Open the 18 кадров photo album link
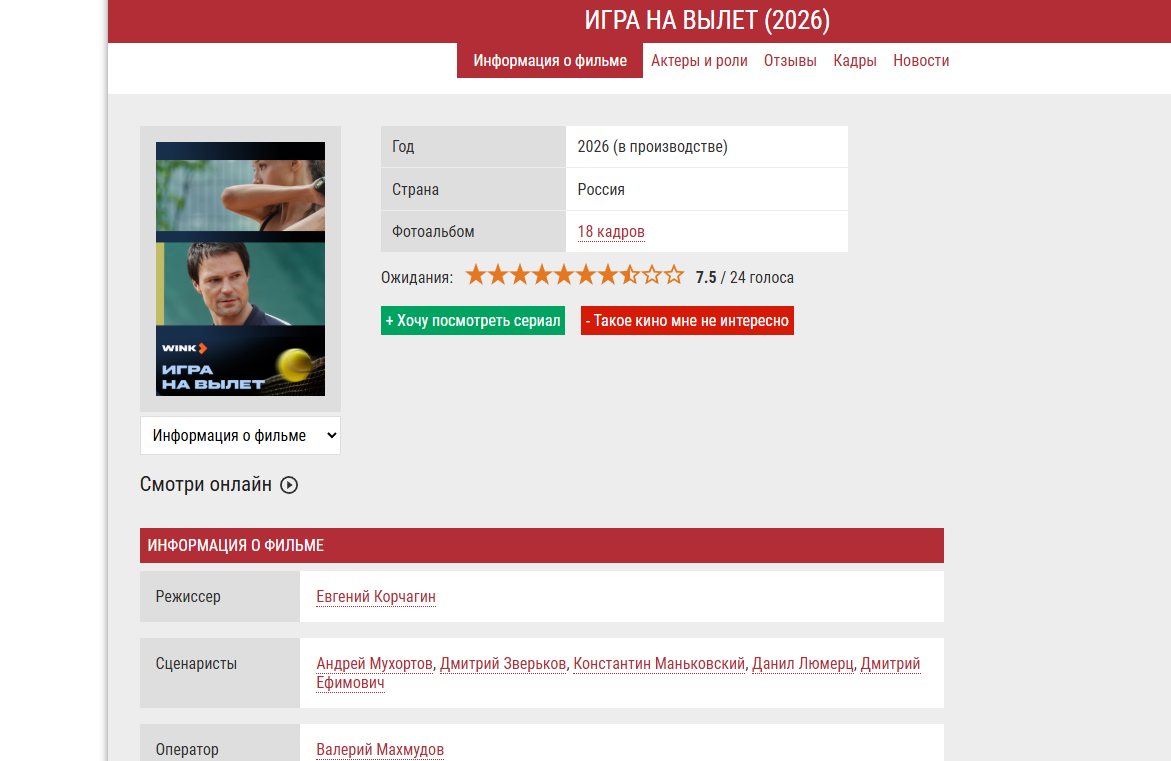Image resolution: width=1171 pixels, height=761 pixels. (x=611, y=232)
